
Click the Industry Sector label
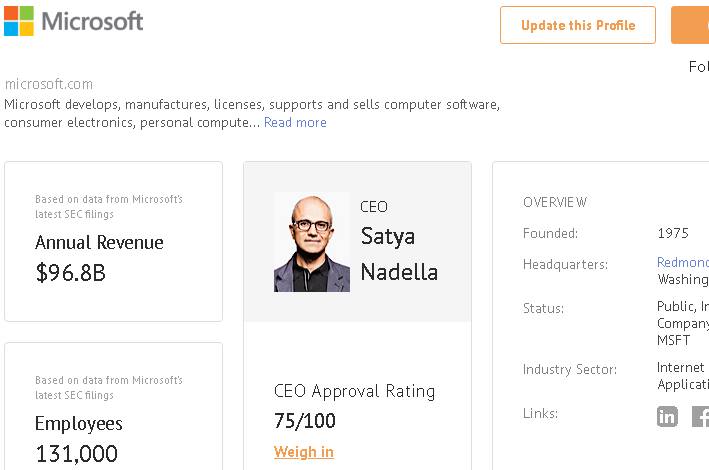(569, 369)
